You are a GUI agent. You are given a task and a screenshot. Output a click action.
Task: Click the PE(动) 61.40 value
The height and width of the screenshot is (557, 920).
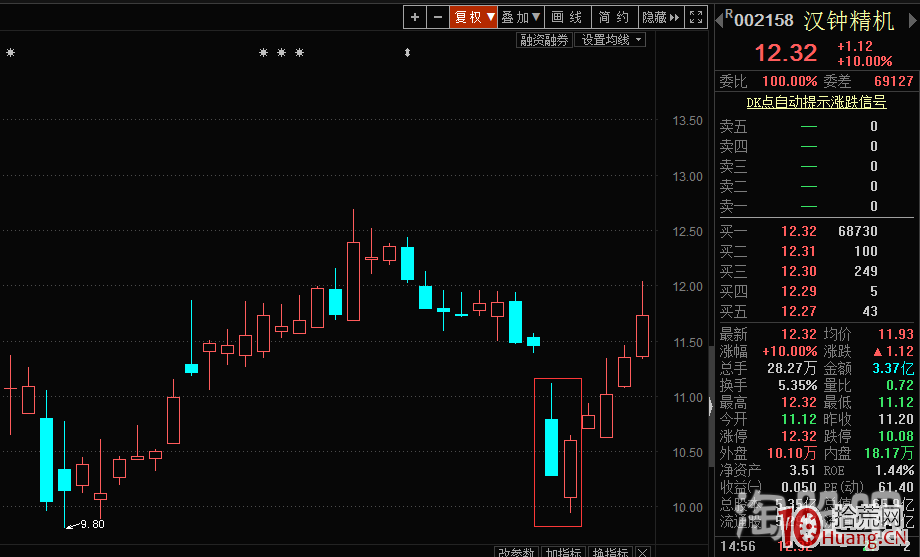[x=896, y=487]
